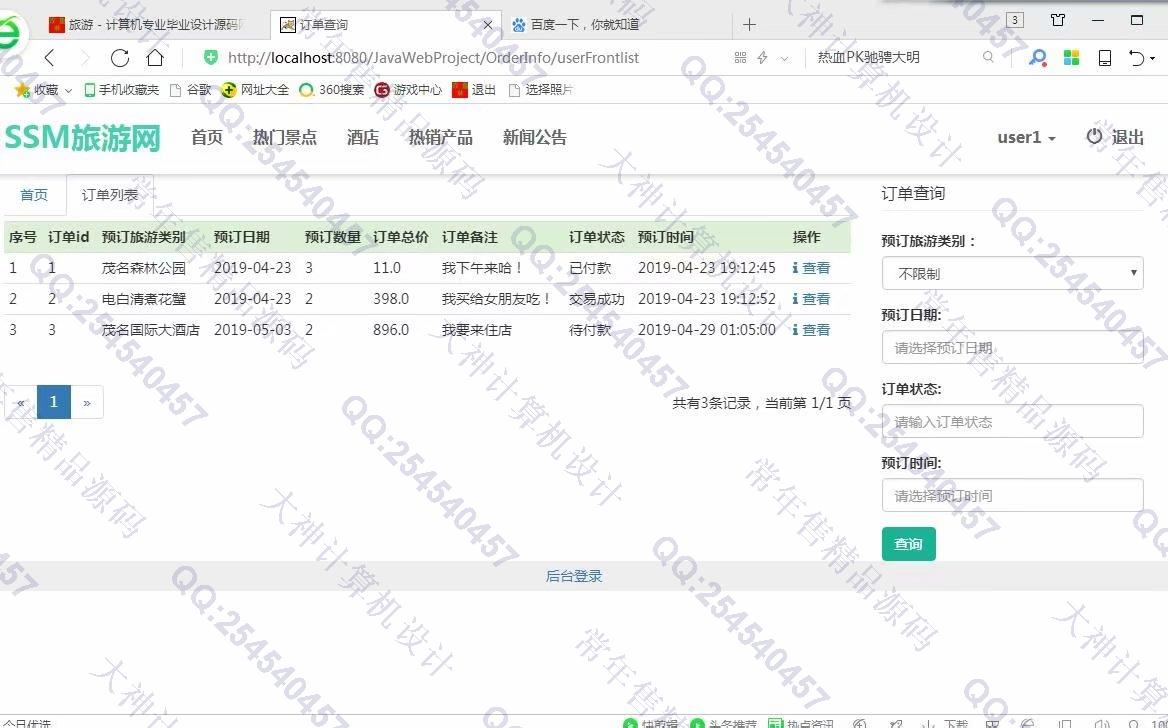
Task: Open the 手机收藏夹 bookmark
Action: click(121, 89)
